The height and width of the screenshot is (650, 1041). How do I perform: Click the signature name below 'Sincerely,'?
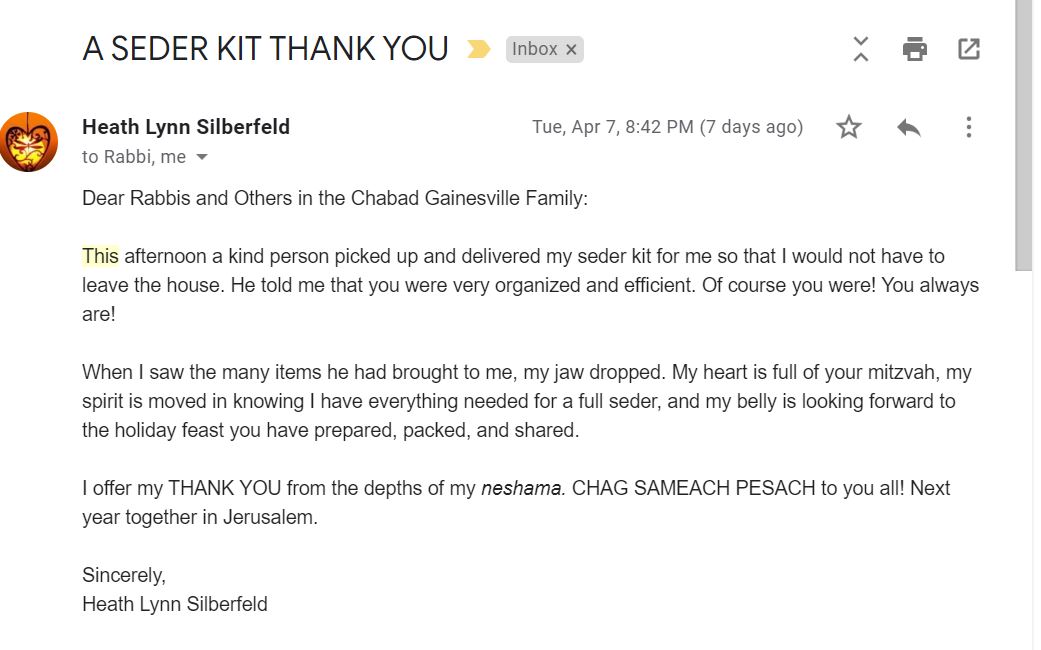point(175,604)
